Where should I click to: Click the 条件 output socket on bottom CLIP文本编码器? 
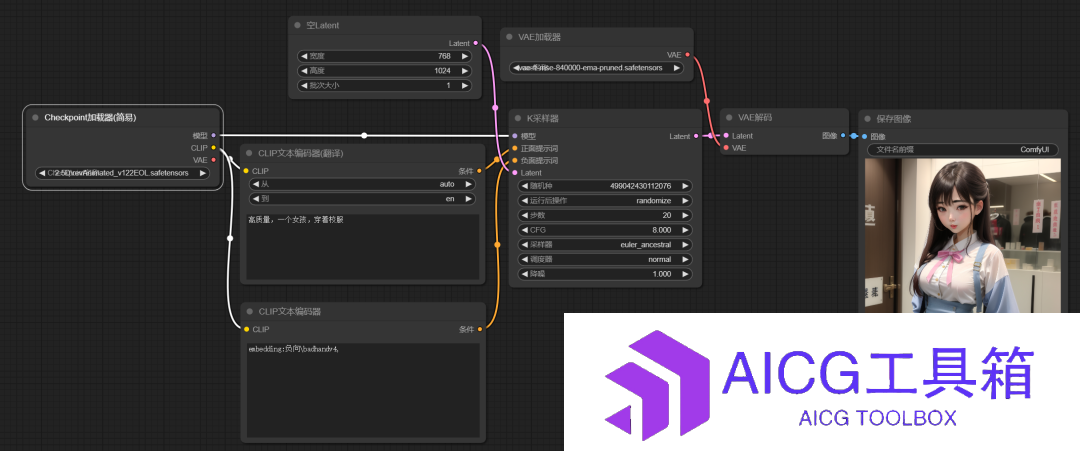479,329
